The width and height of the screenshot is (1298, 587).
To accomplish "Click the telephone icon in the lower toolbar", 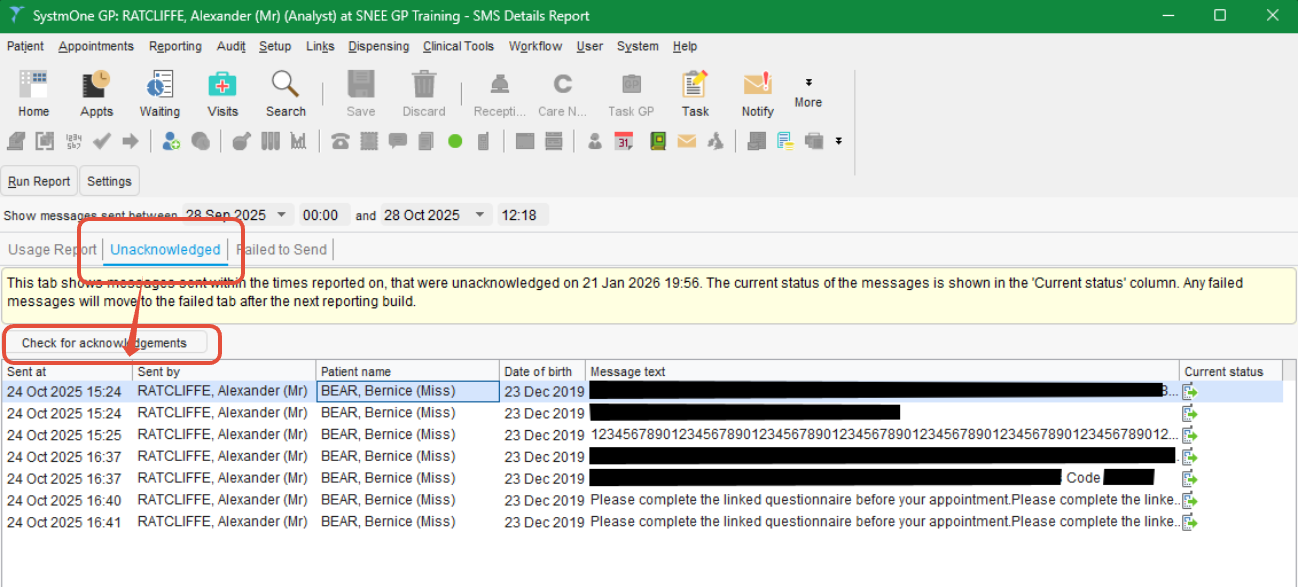I will (x=340, y=141).
